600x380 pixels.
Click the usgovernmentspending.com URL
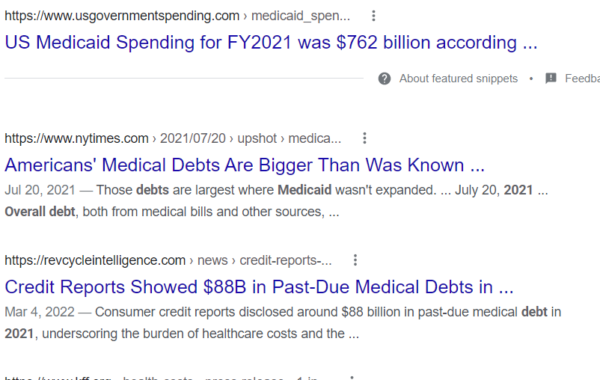pyautogui.click(x=122, y=16)
